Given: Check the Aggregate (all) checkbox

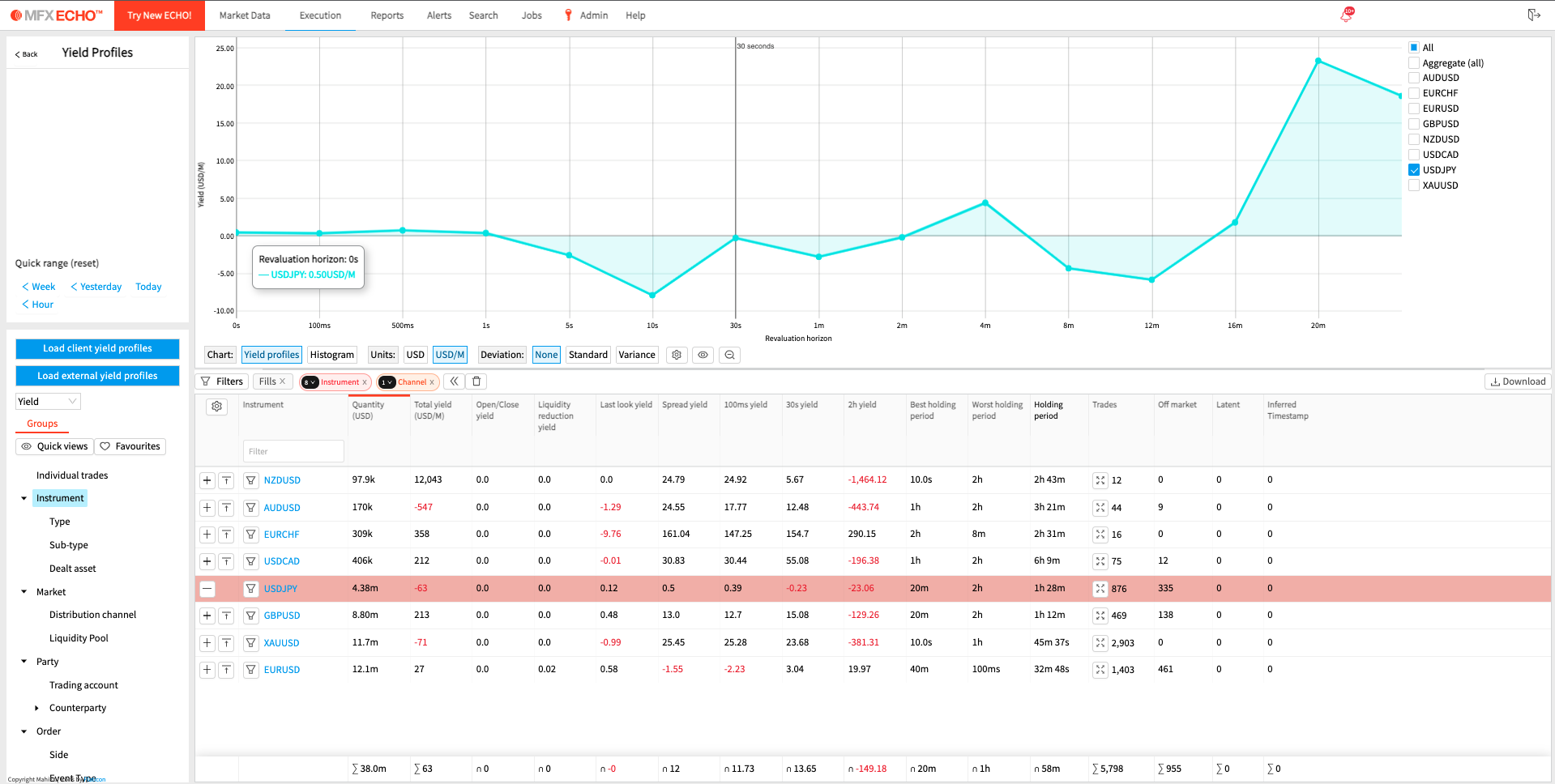Looking at the screenshot, I should click(1414, 63).
